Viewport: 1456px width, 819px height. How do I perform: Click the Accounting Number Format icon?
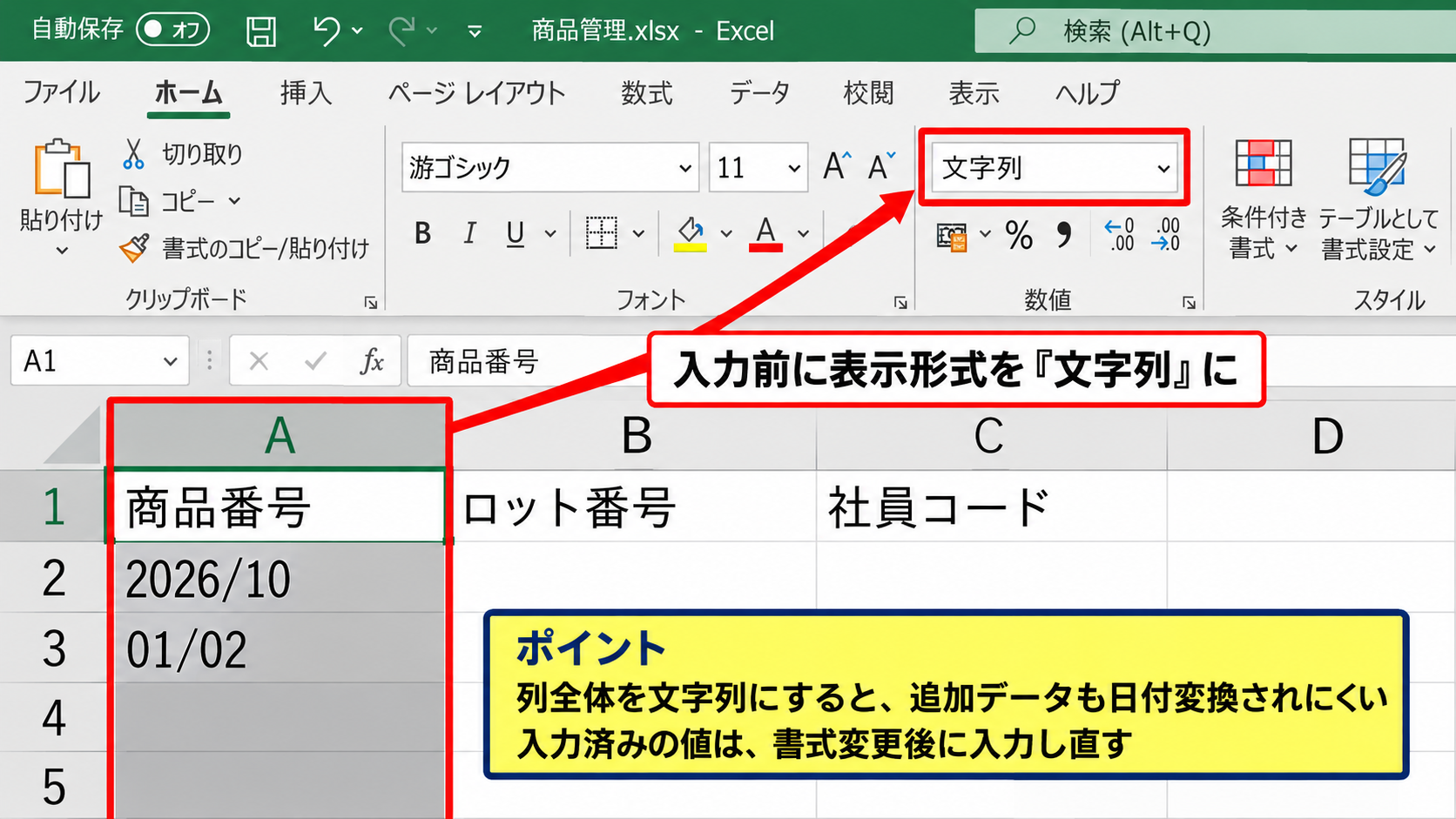(952, 236)
